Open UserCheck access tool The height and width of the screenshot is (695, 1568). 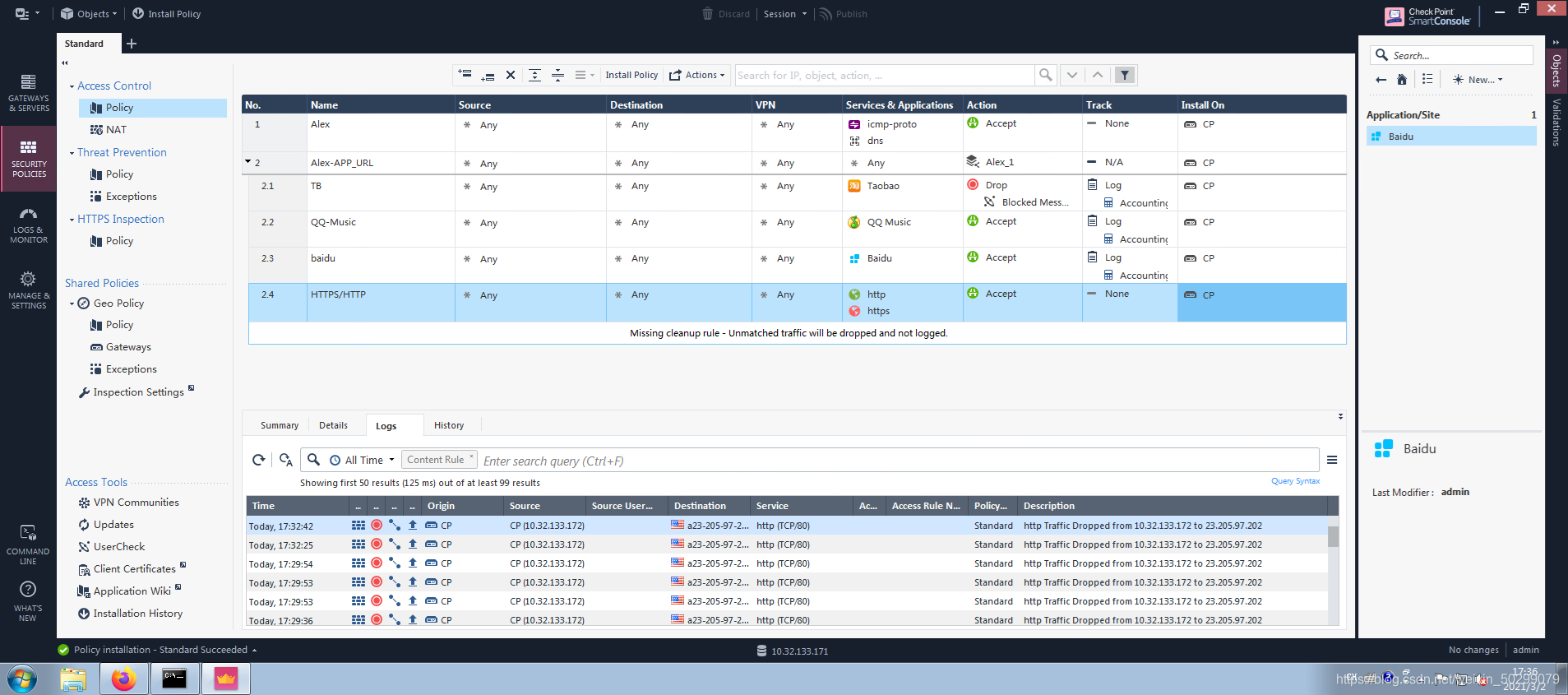(x=118, y=547)
